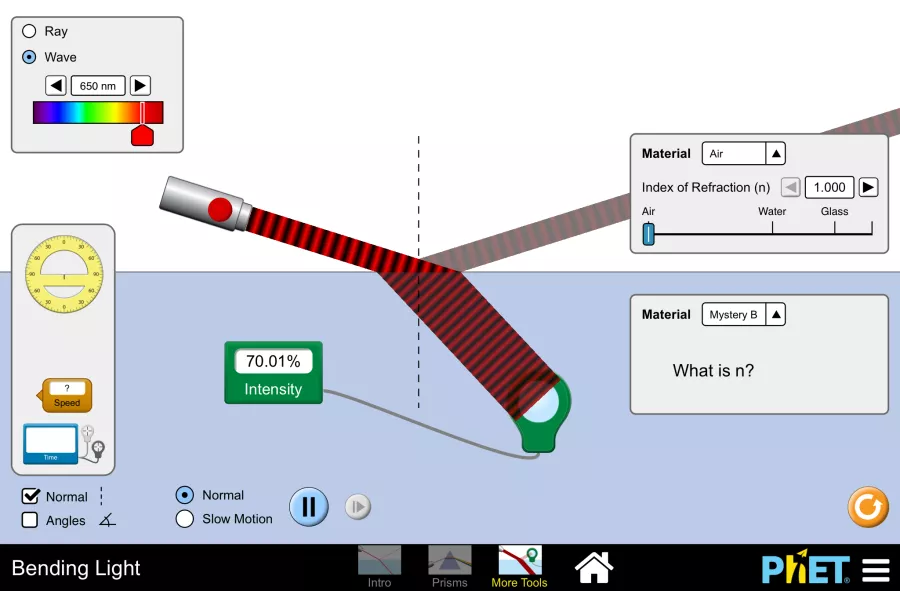Switch to the Prisms screen
This screenshot has height=591, width=900.
449,567
